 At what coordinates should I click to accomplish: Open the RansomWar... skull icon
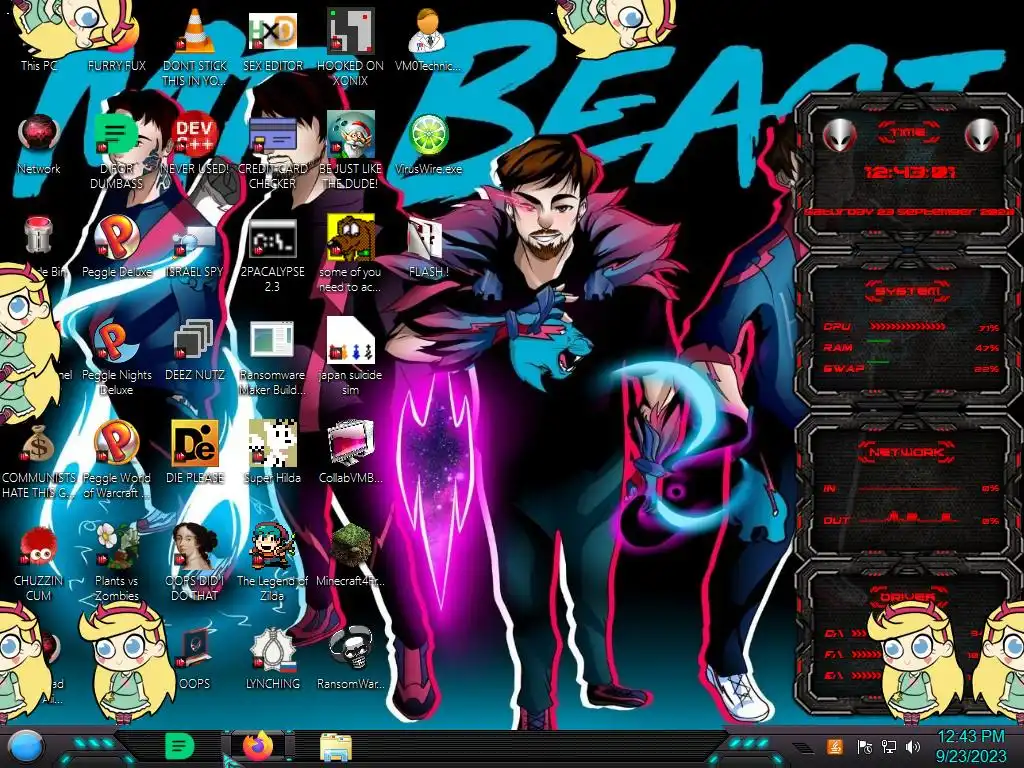coord(350,658)
